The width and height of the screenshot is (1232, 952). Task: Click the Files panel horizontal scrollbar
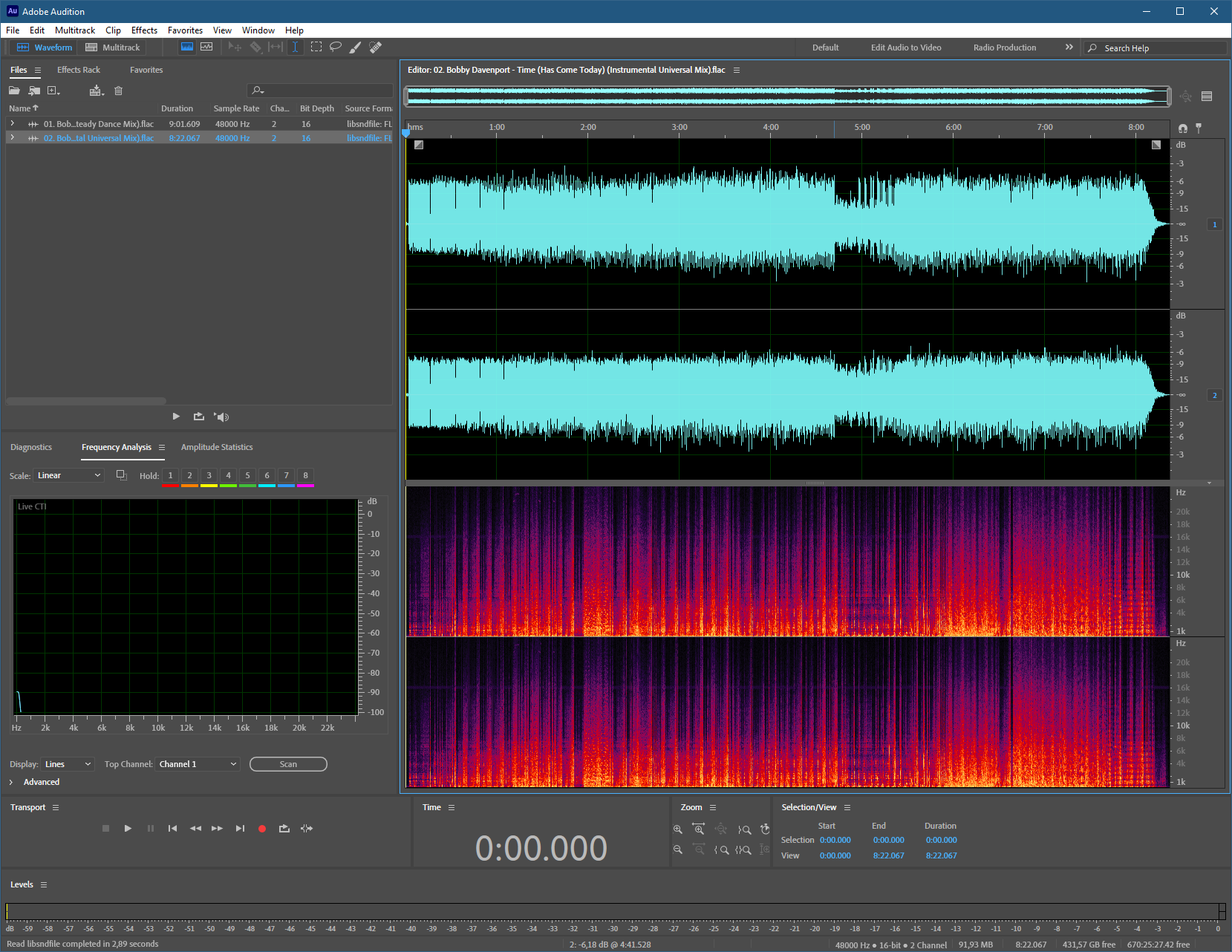[x=86, y=401]
